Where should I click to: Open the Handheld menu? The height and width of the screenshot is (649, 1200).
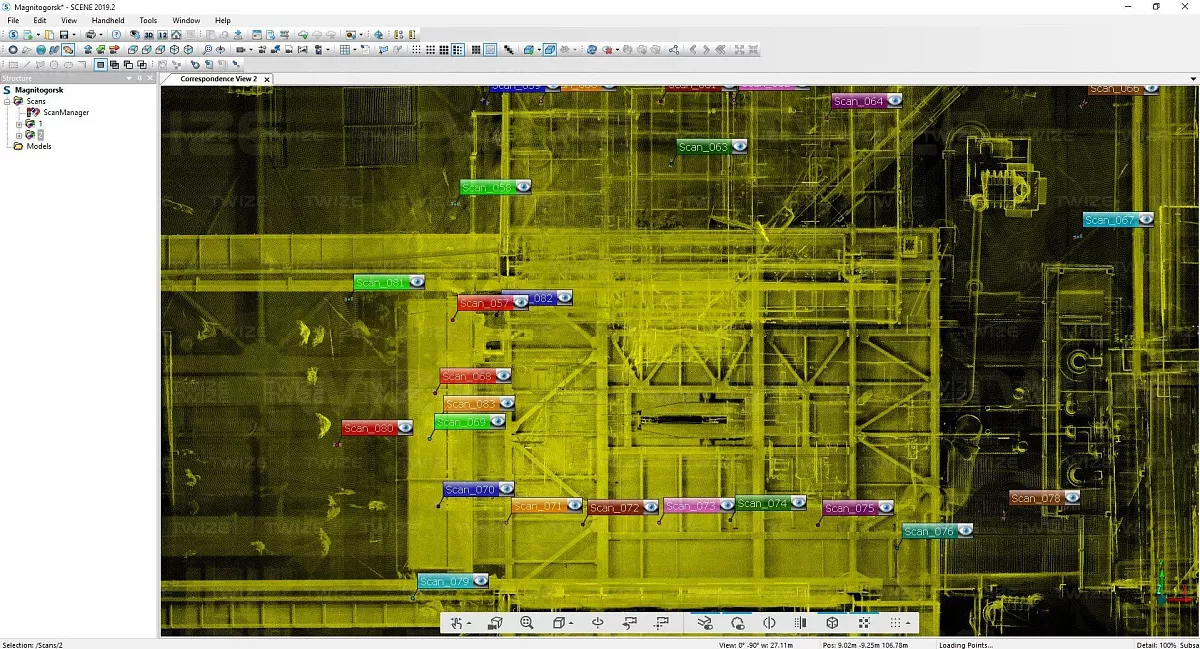point(108,20)
